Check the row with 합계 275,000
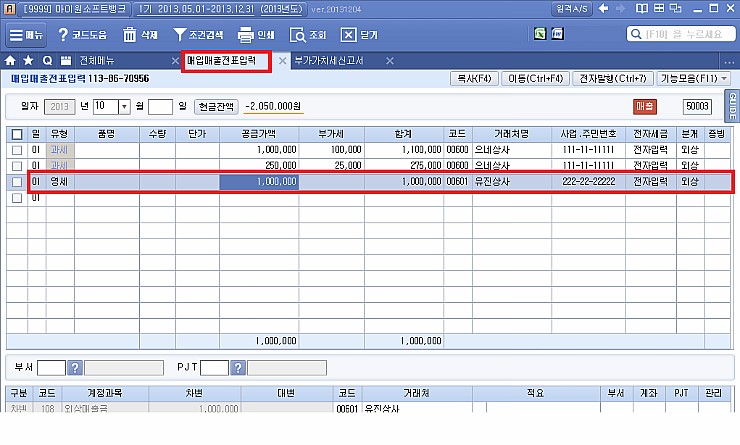The width and height of the screenshot is (740, 445). pos(17,166)
